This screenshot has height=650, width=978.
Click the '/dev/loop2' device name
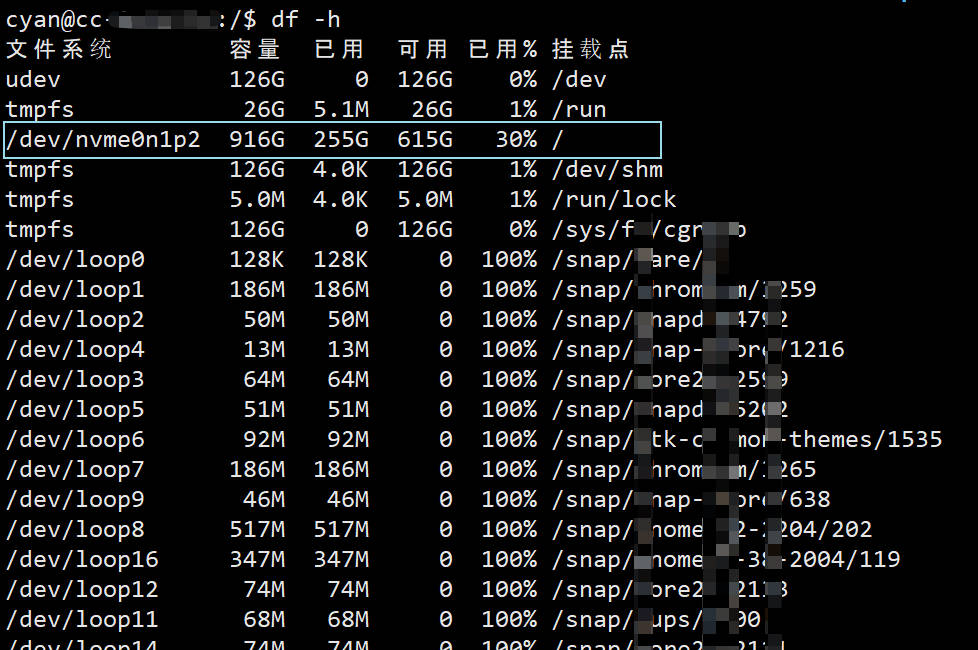point(75,319)
